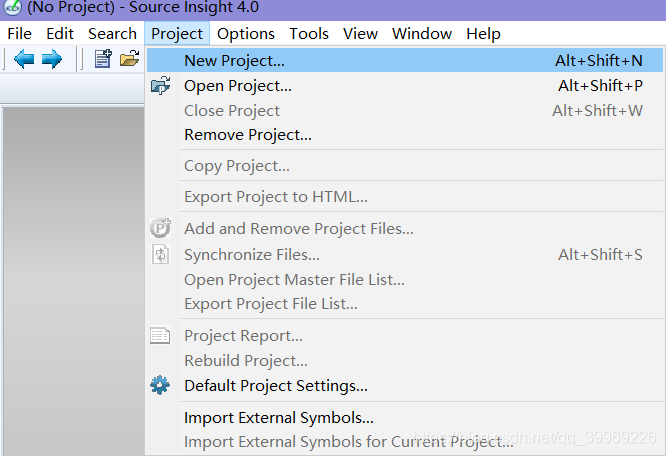Open the Search menu

click(112, 34)
